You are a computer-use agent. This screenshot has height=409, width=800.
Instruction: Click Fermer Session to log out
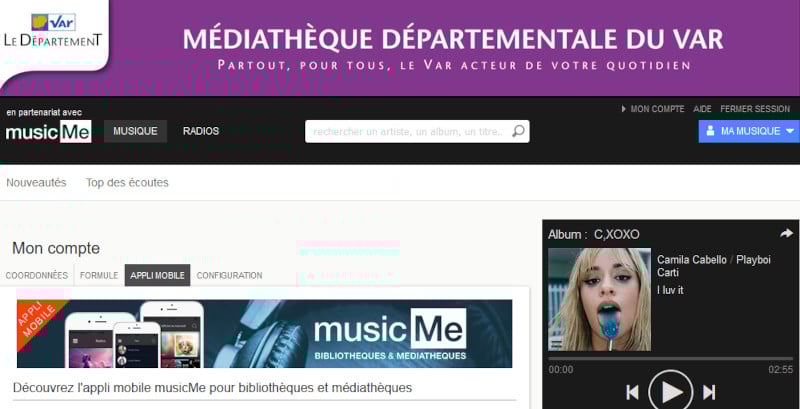[x=755, y=109]
